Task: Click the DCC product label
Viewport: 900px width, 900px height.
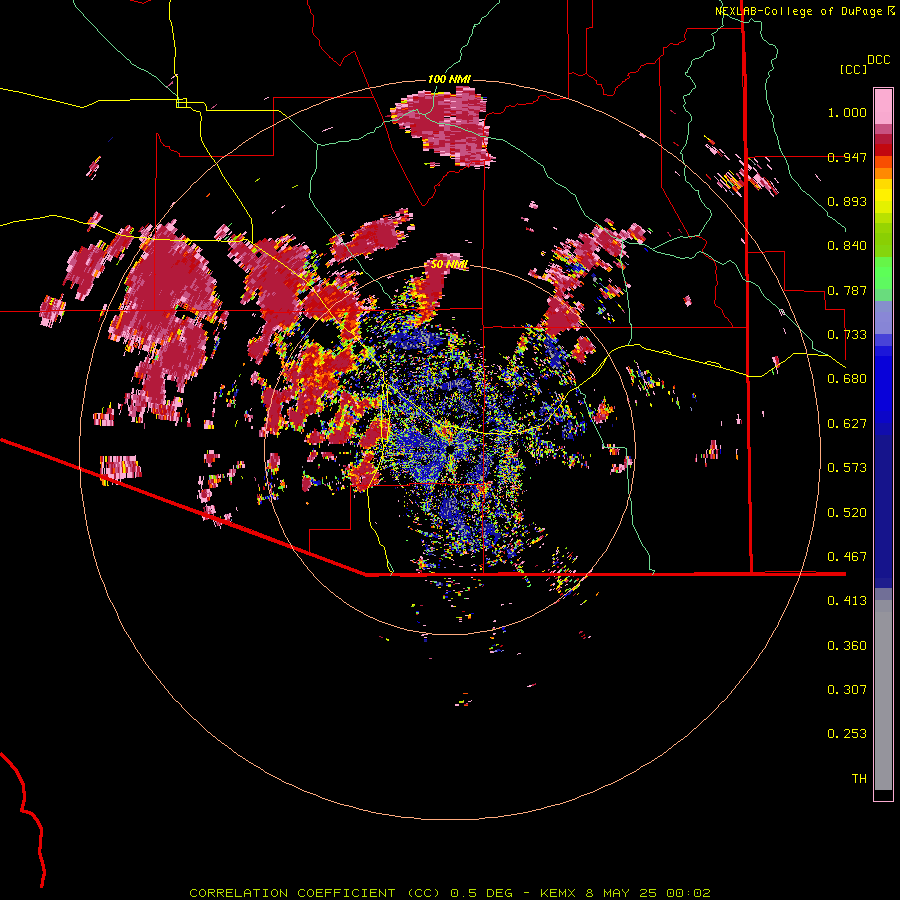Action: pos(879,60)
